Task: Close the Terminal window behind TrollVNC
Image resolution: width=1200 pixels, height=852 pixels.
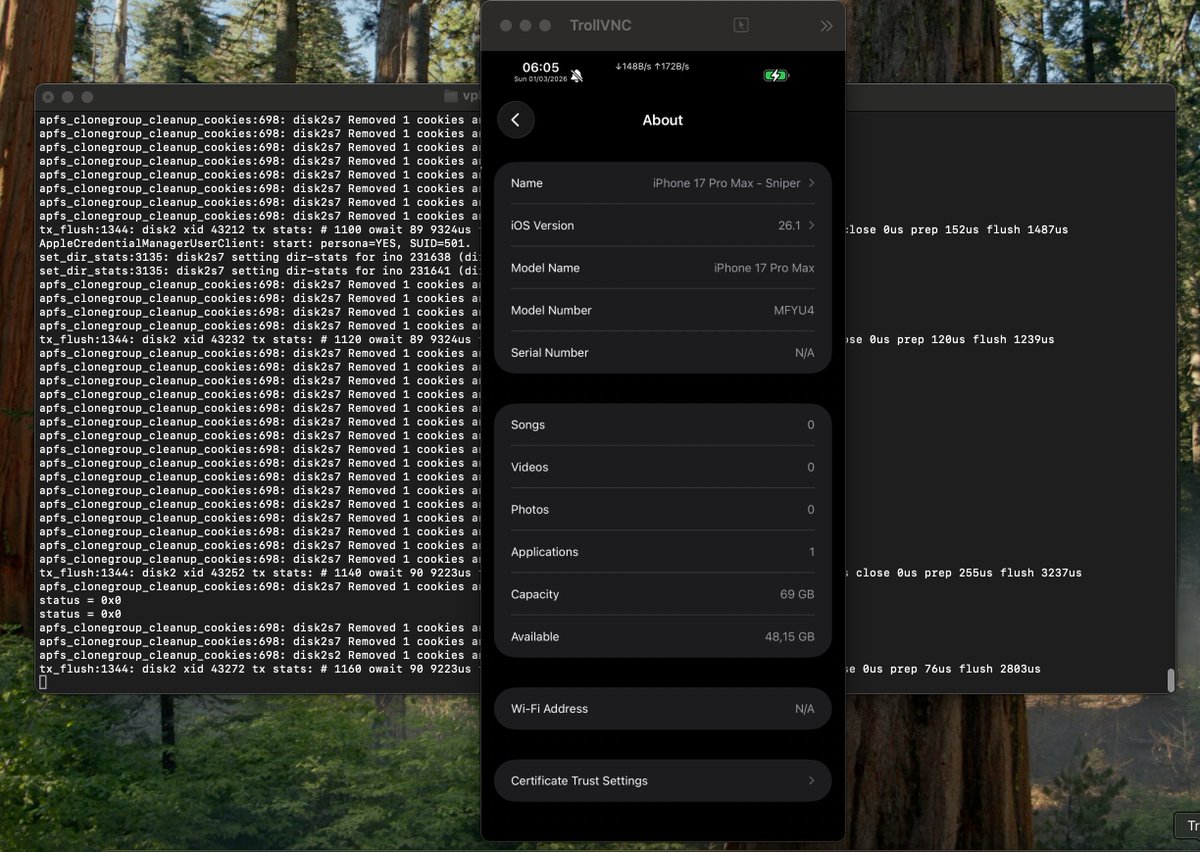Action: click(x=47, y=97)
